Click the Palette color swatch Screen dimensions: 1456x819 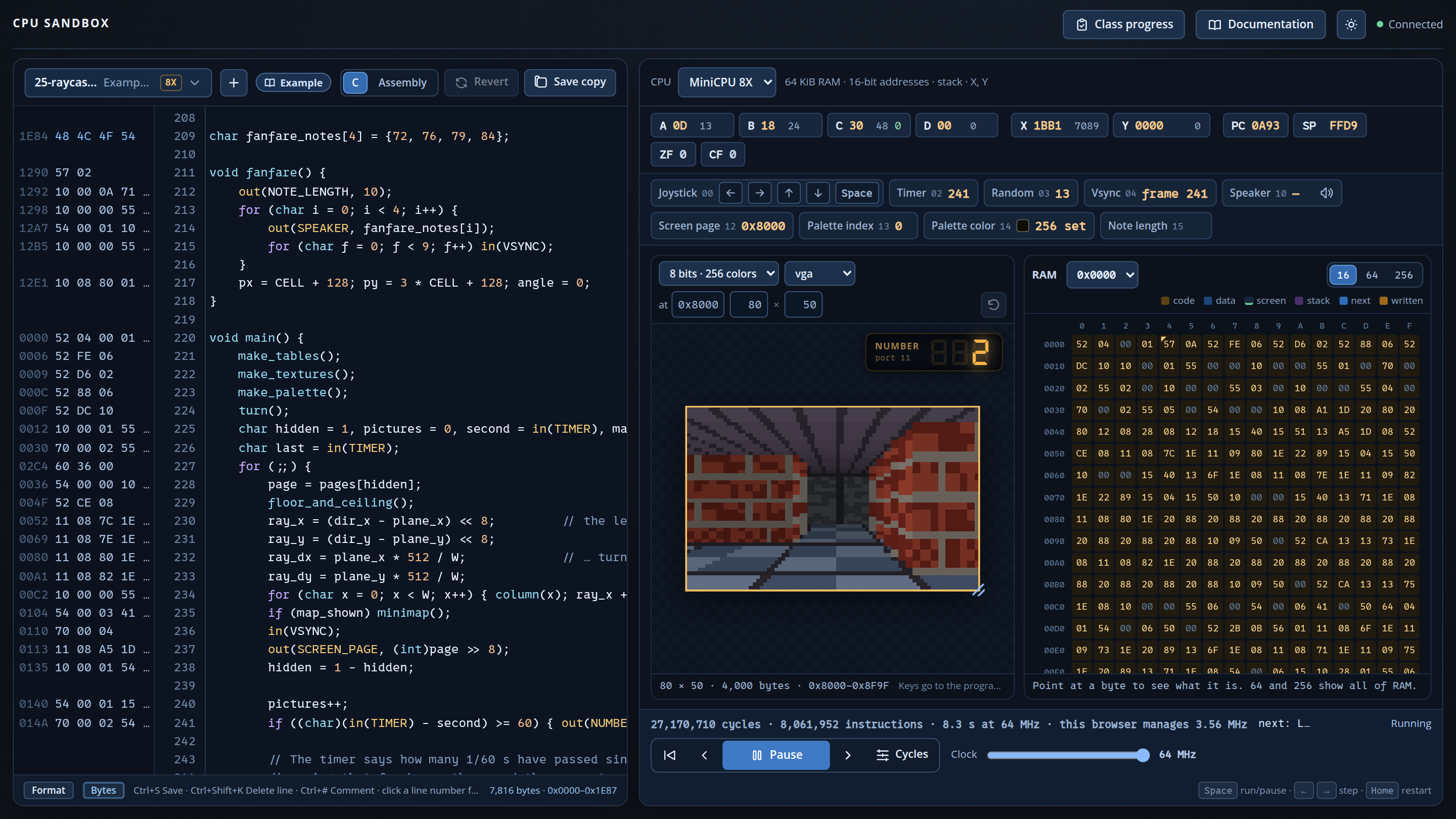[1022, 226]
